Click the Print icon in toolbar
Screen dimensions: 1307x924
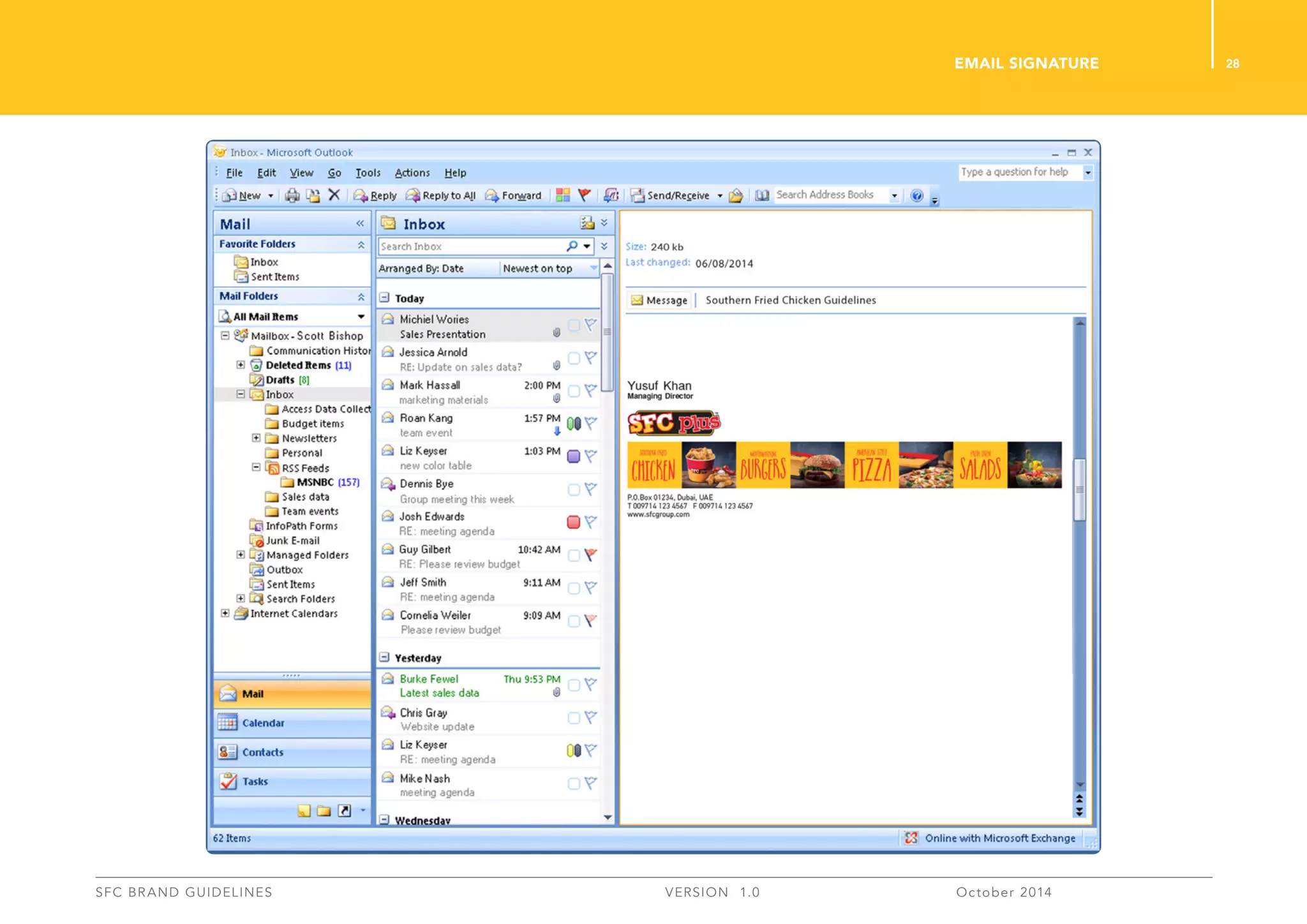click(x=292, y=196)
